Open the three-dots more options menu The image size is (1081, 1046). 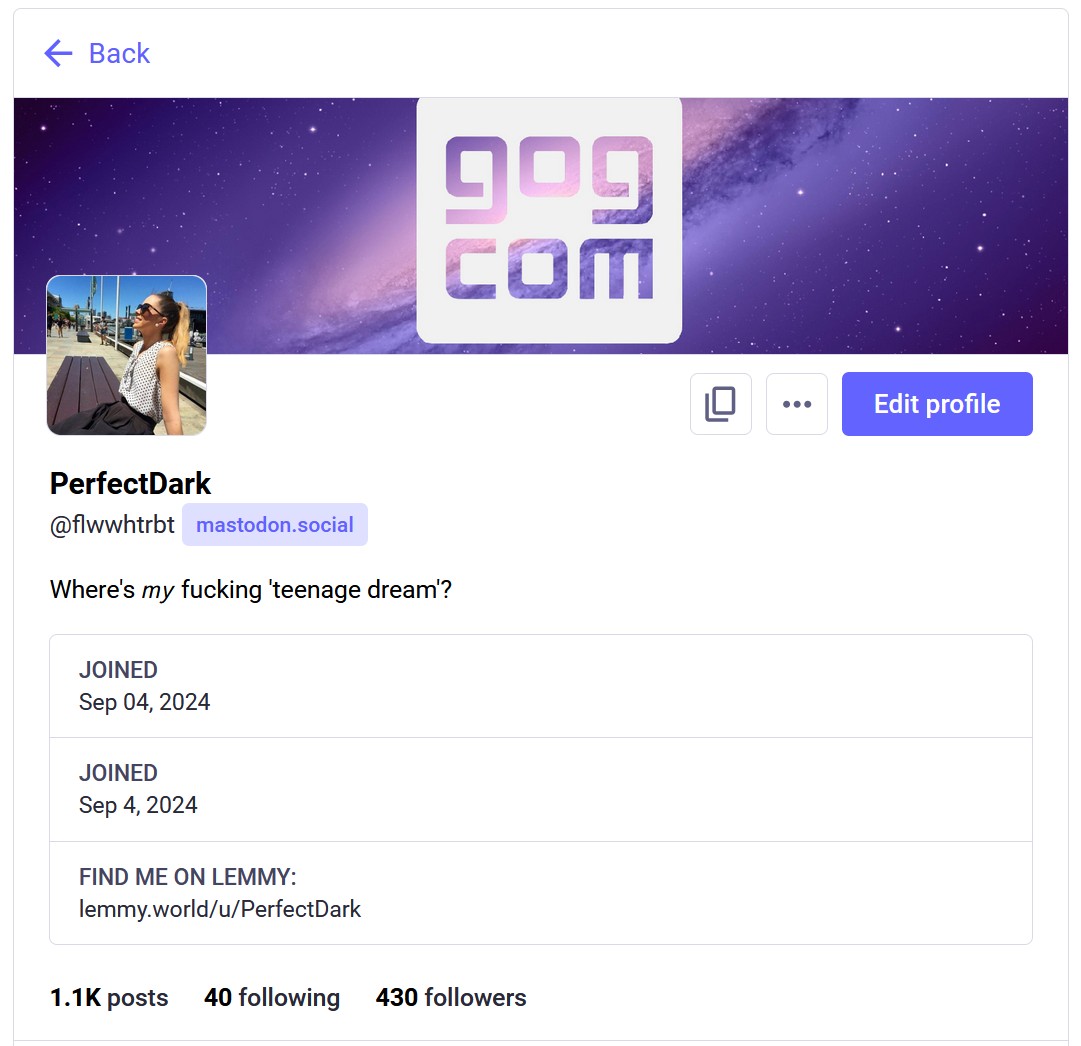[x=796, y=404]
